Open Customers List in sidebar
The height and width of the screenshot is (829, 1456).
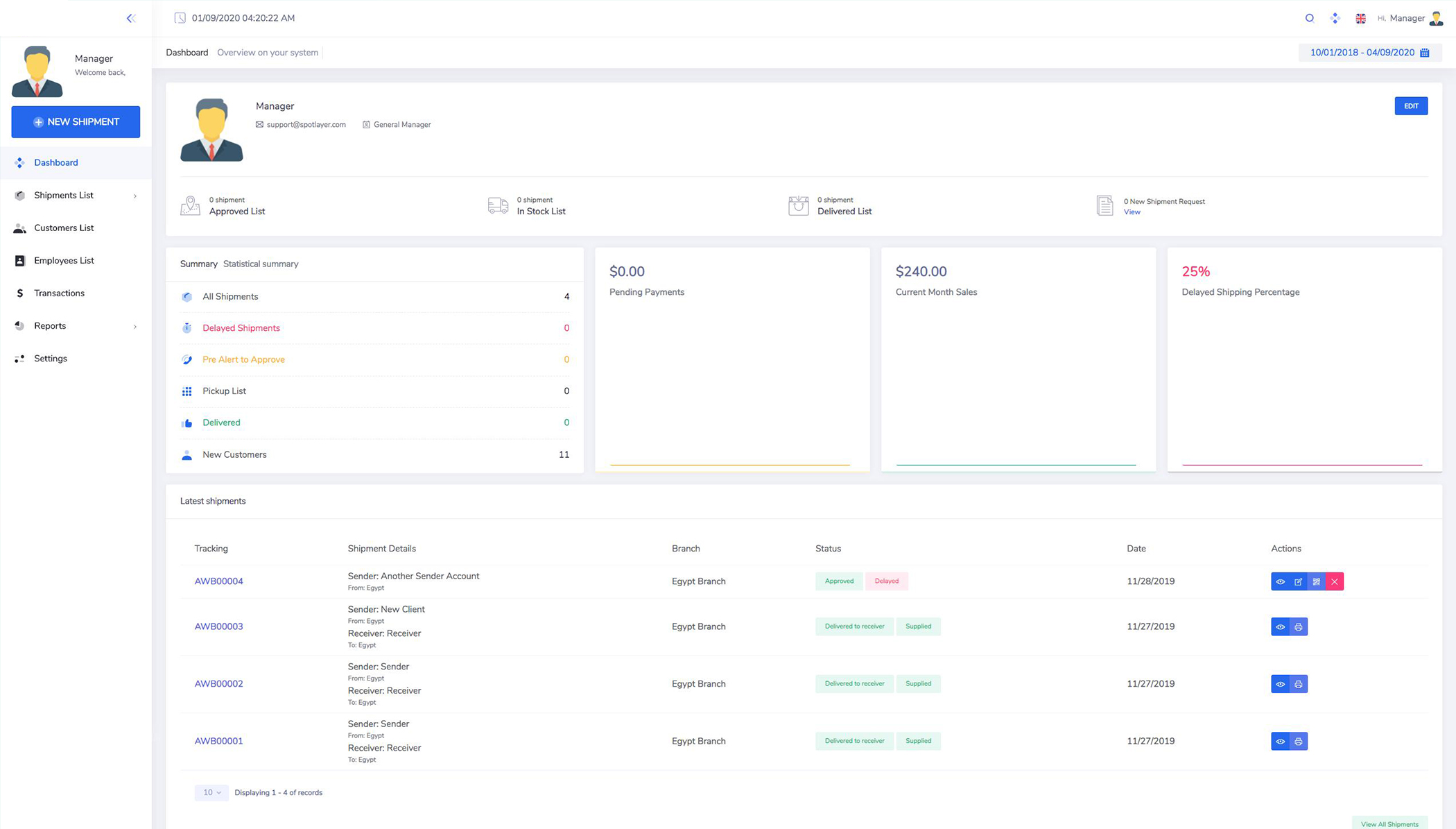pyautogui.click(x=76, y=228)
